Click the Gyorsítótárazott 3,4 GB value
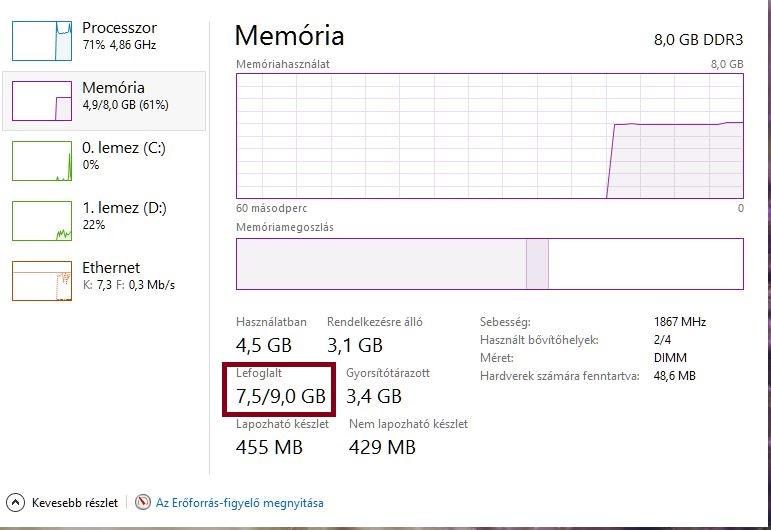Image resolution: width=771 pixels, height=530 pixels. (374, 396)
